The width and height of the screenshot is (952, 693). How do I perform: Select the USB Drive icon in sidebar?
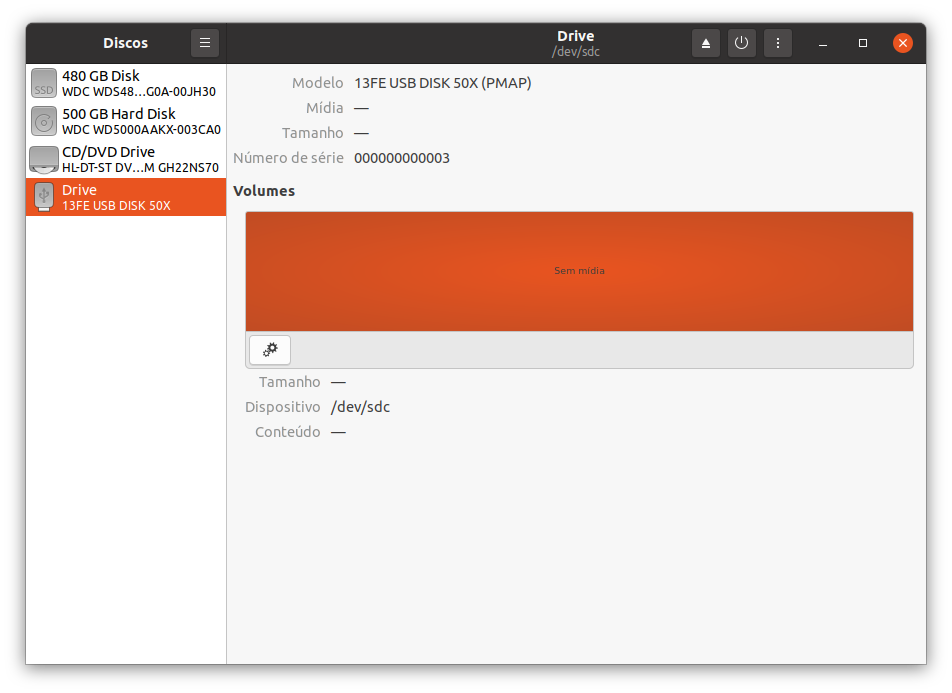click(x=44, y=197)
